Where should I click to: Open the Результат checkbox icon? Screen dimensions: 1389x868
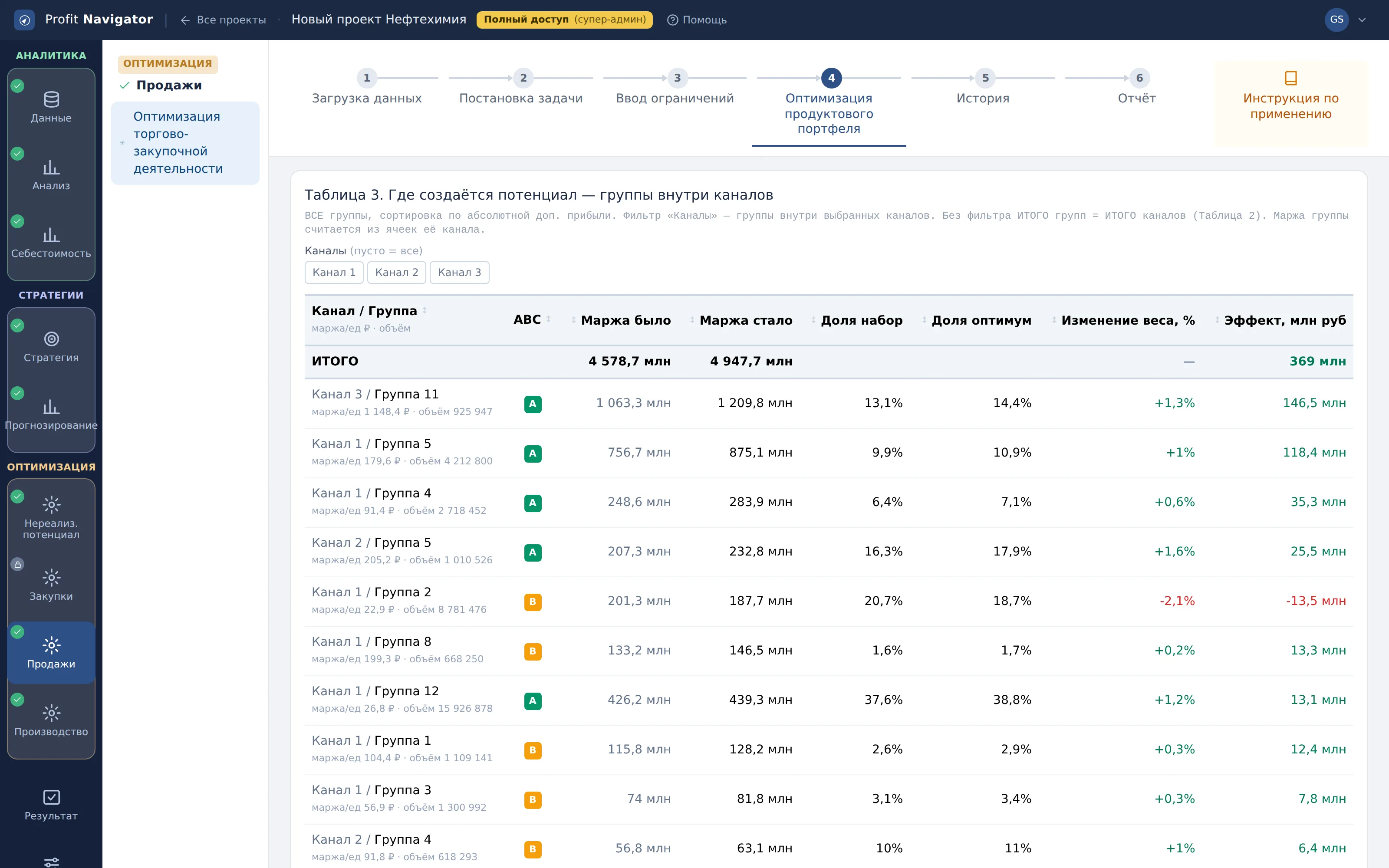[x=51, y=797]
